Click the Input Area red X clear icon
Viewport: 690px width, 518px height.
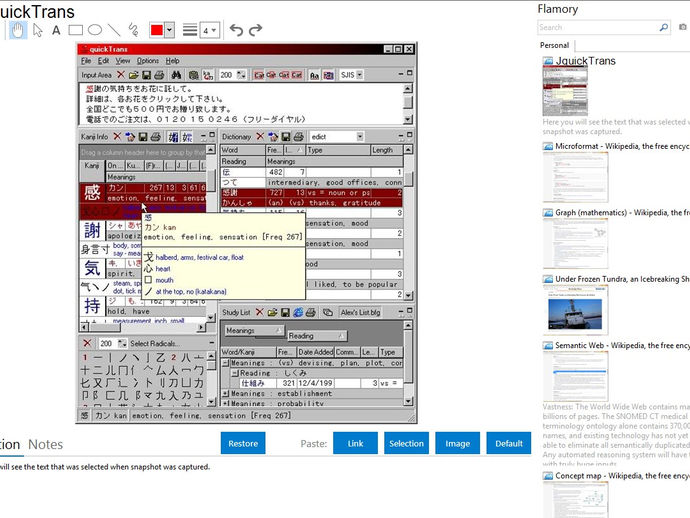[x=121, y=75]
